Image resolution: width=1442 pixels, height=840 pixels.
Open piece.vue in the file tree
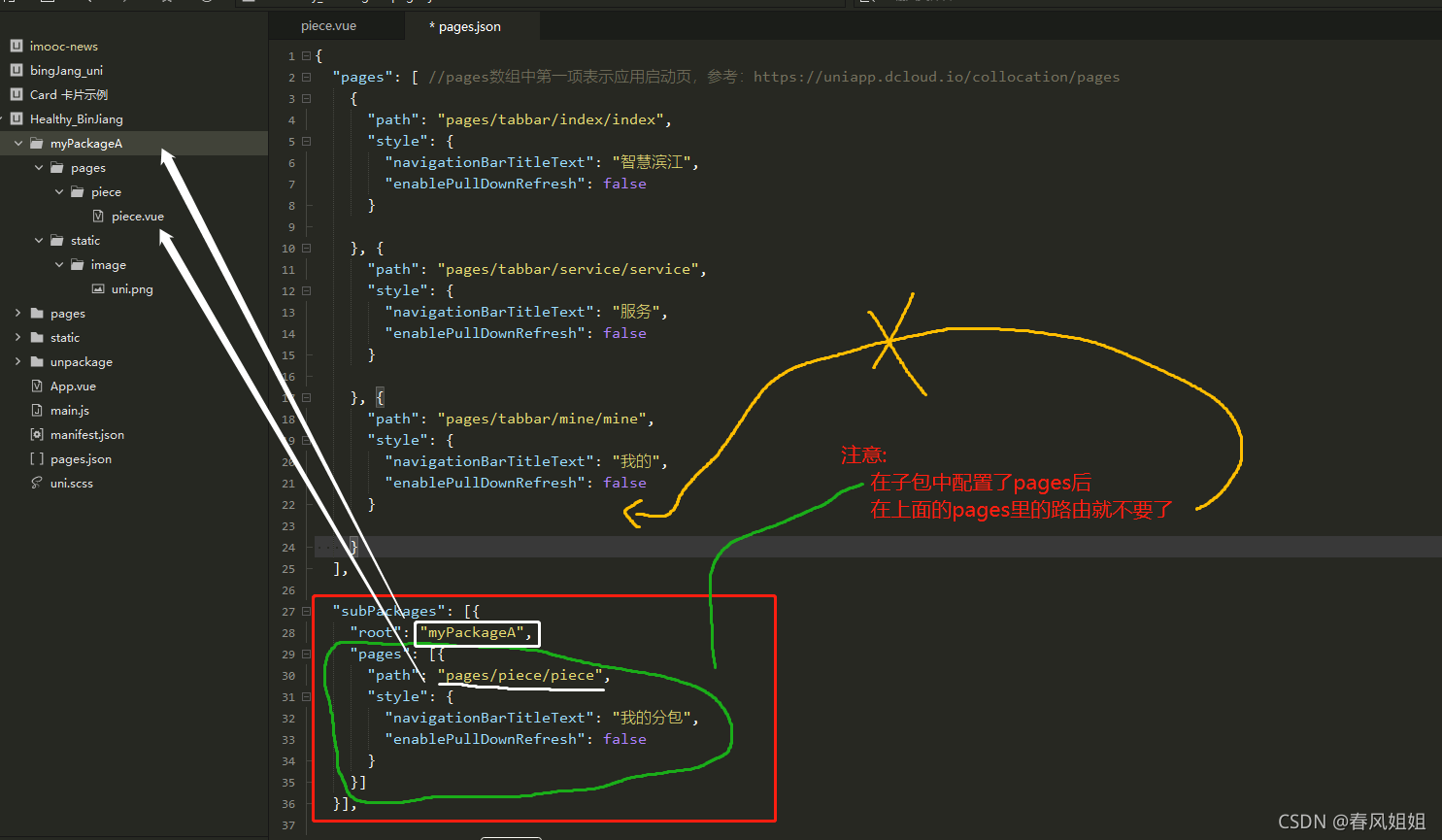click(138, 217)
